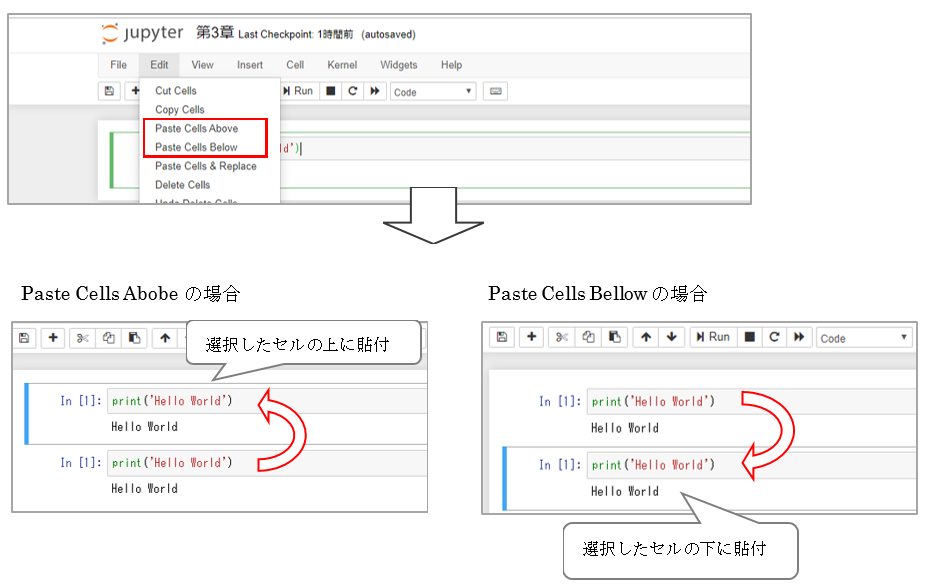Click the notebook title 第3章
Viewport: 925px width, 588px height.
tap(214, 33)
